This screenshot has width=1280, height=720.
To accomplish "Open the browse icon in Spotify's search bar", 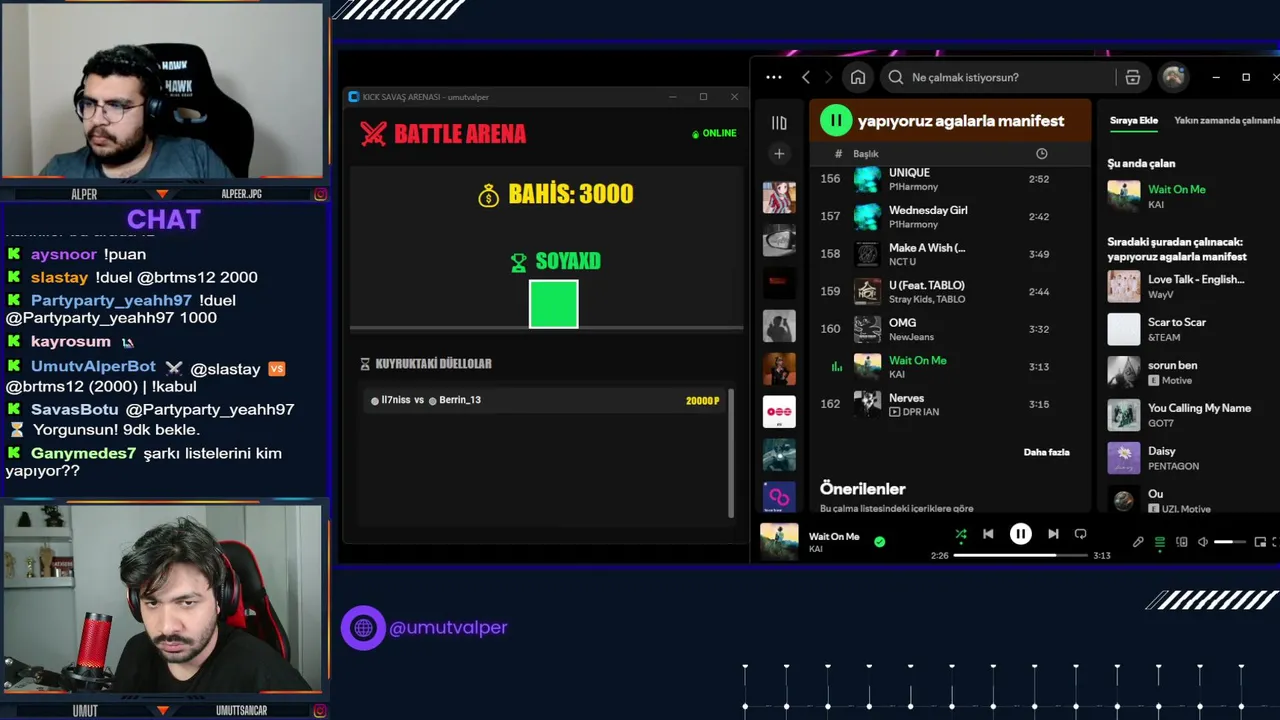I will click(1133, 77).
